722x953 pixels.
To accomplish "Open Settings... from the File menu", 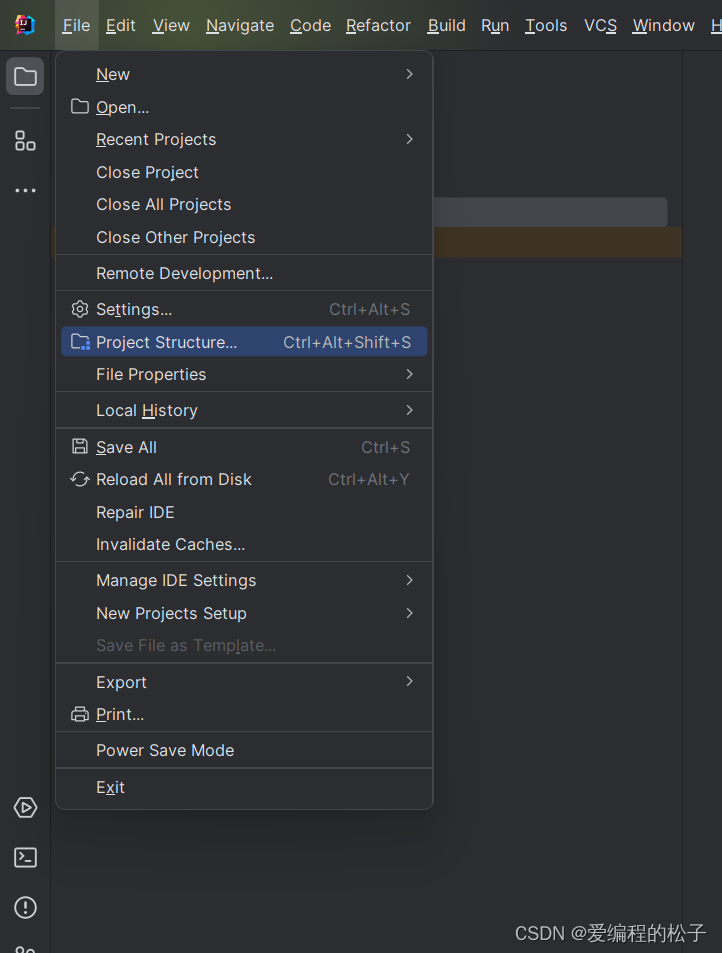I will coord(244,309).
